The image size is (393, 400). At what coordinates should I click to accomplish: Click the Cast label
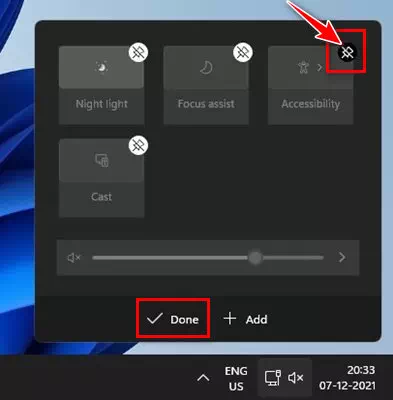click(101, 197)
